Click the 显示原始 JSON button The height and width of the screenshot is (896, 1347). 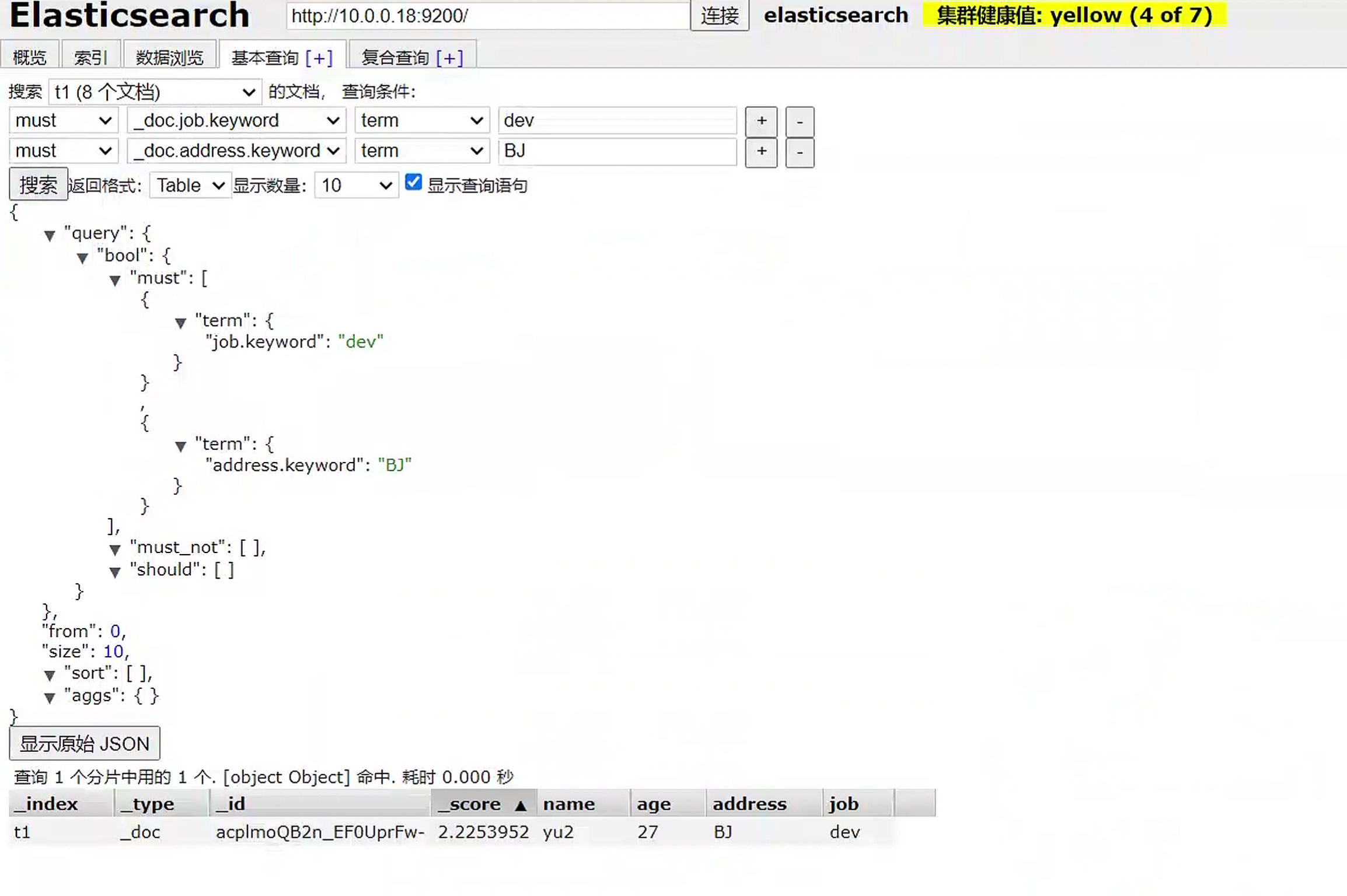tap(85, 743)
